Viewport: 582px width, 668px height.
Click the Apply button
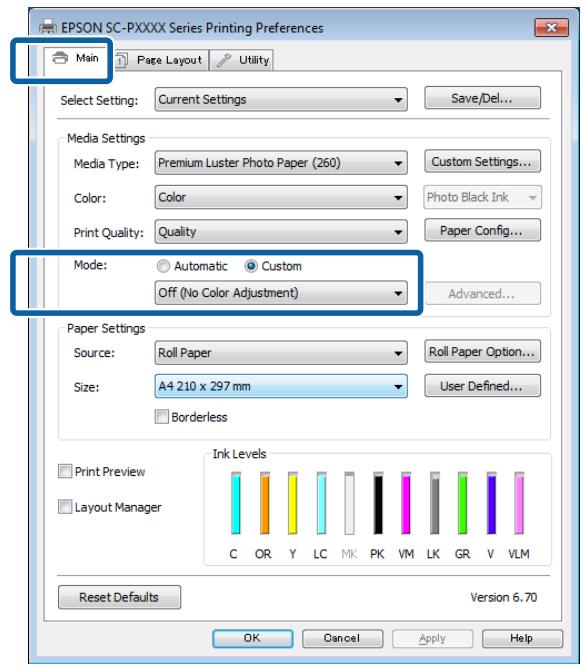tap(432, 638)
